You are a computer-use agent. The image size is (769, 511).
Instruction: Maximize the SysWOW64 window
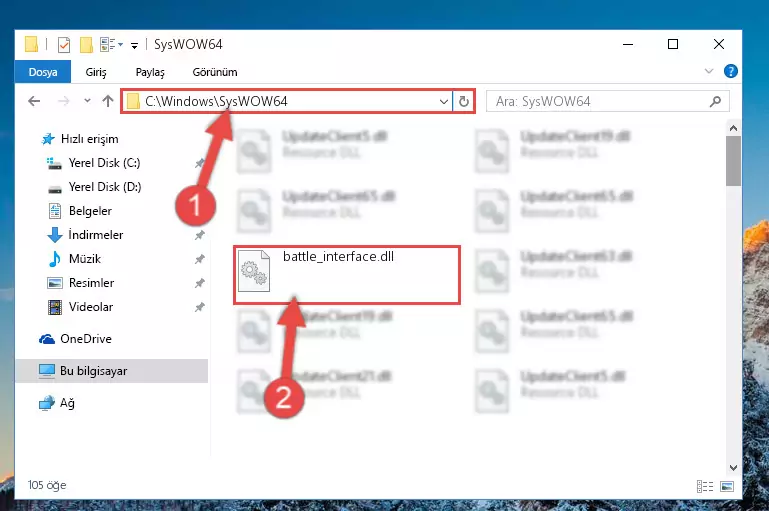tap(673, 44)
